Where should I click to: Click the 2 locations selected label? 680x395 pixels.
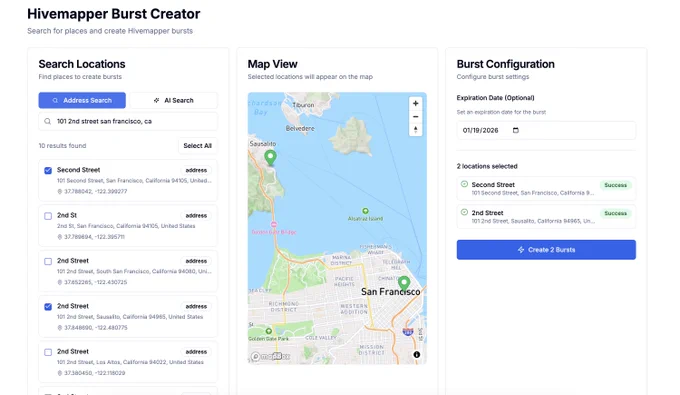point(487,166)
